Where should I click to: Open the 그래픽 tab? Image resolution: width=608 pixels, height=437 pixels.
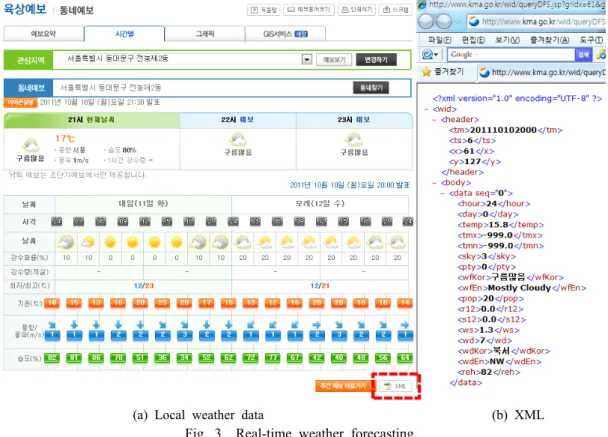tap(205, 34)
